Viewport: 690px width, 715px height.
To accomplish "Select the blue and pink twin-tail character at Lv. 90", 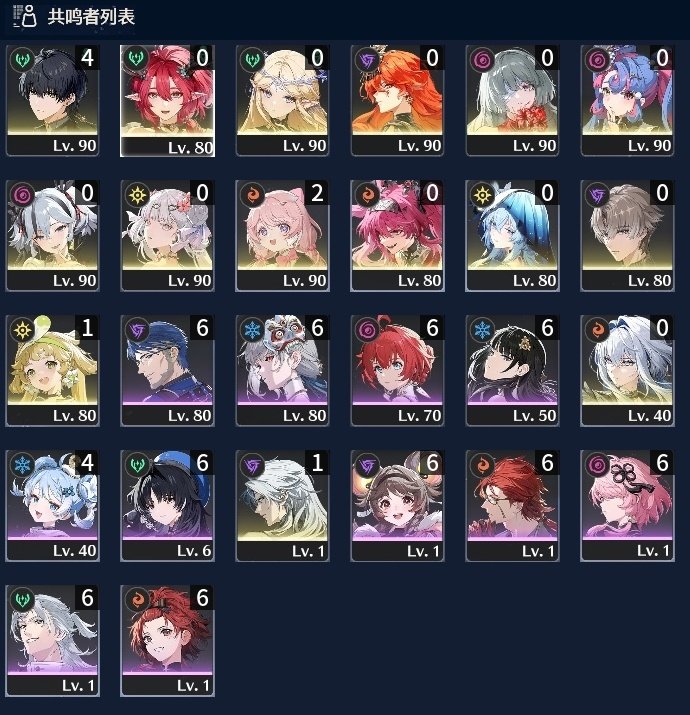I will coord(628,100).
